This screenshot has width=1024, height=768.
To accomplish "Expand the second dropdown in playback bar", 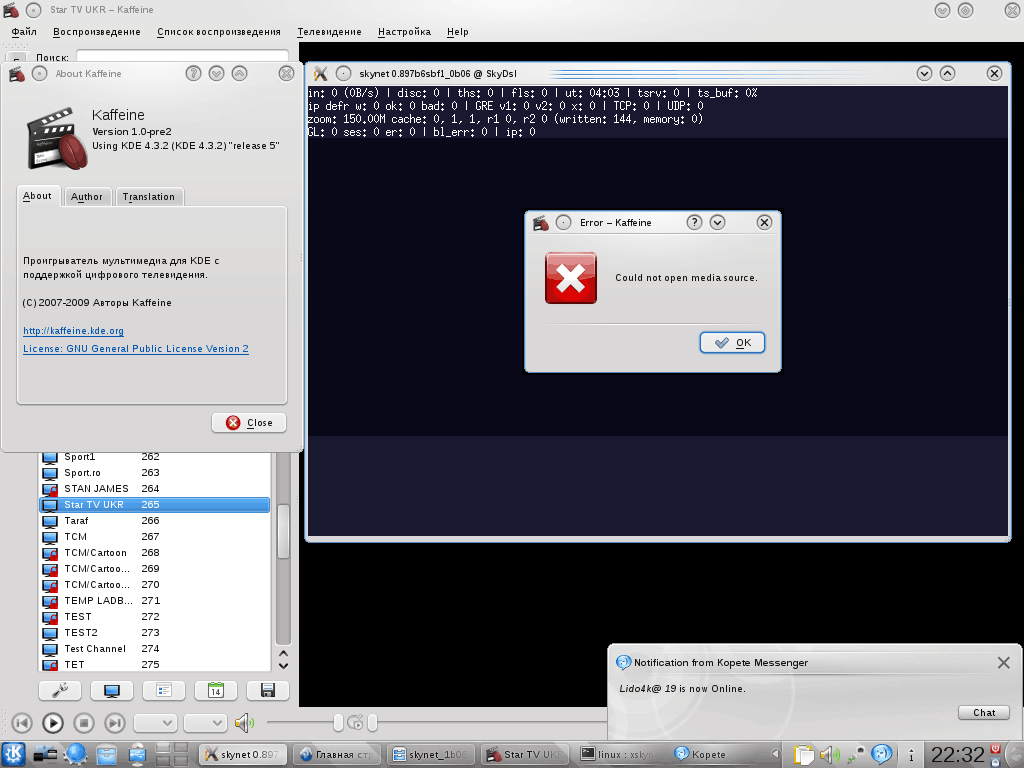I will [x=206, y=723].
